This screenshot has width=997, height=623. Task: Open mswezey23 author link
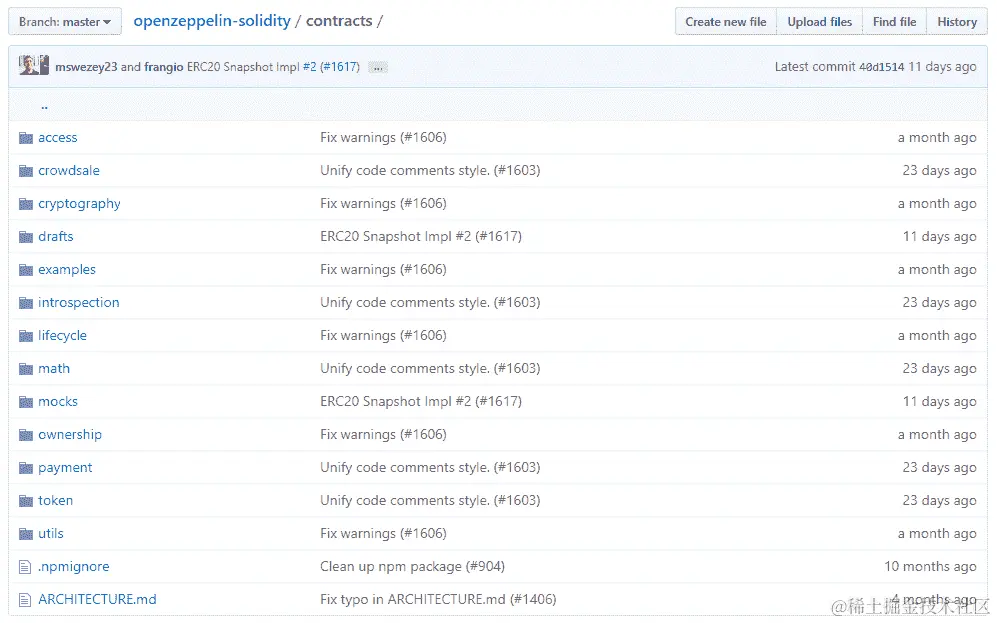(x=86, y=67)
